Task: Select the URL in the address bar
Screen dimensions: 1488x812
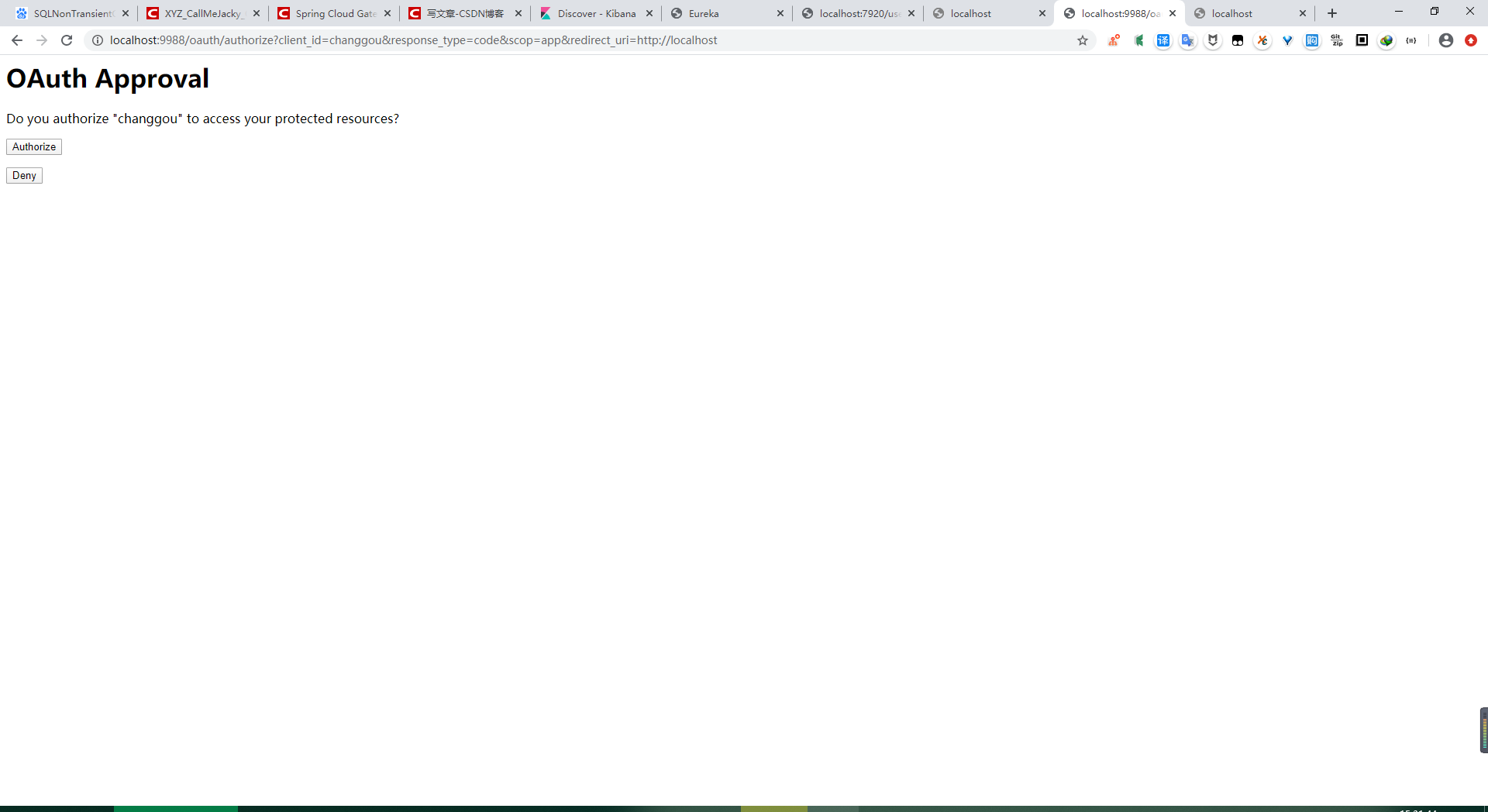Action: [413, 40]
